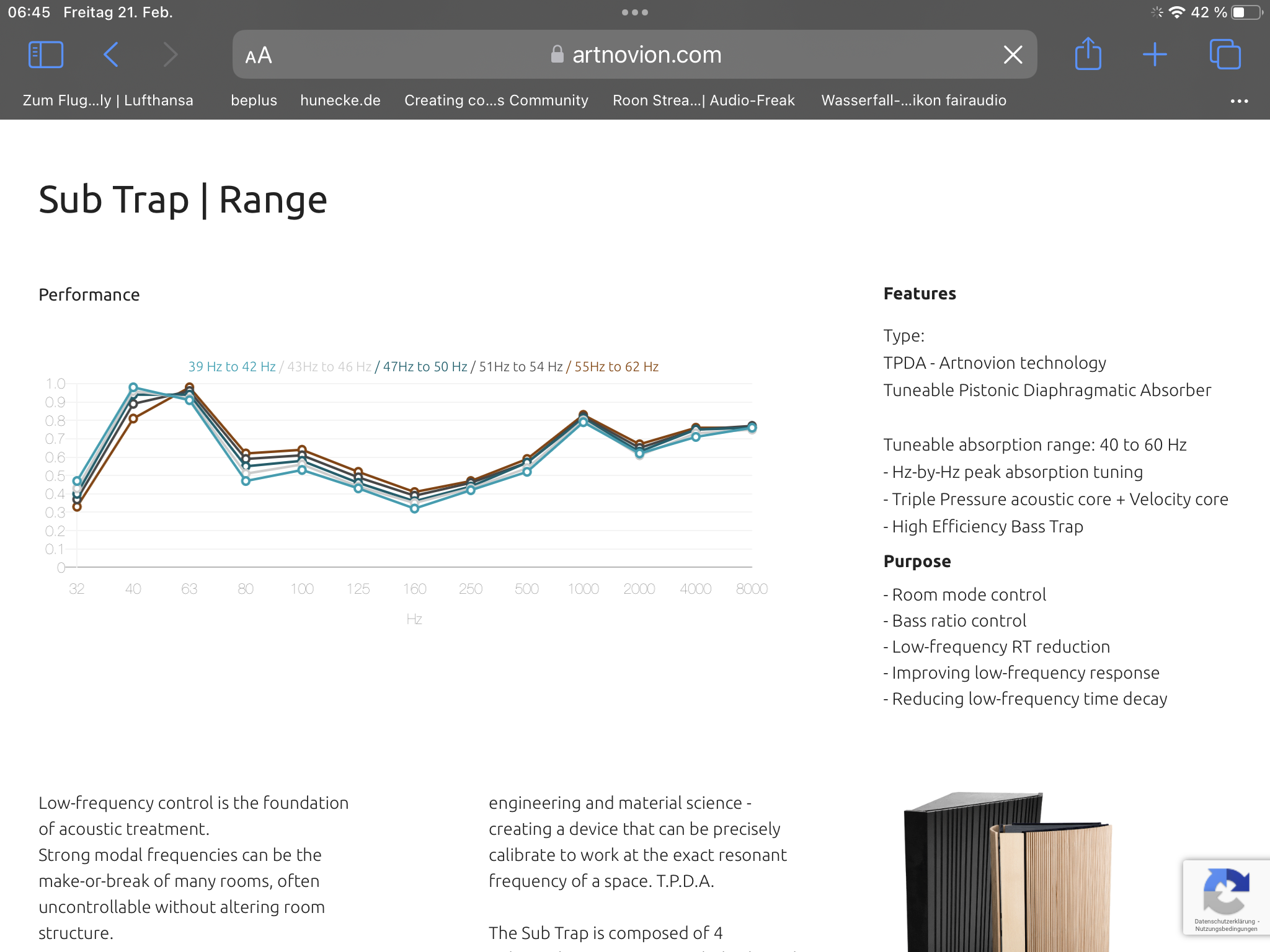Go forward with the right arrow
The image size is (1270, 952).
point(170,55)
